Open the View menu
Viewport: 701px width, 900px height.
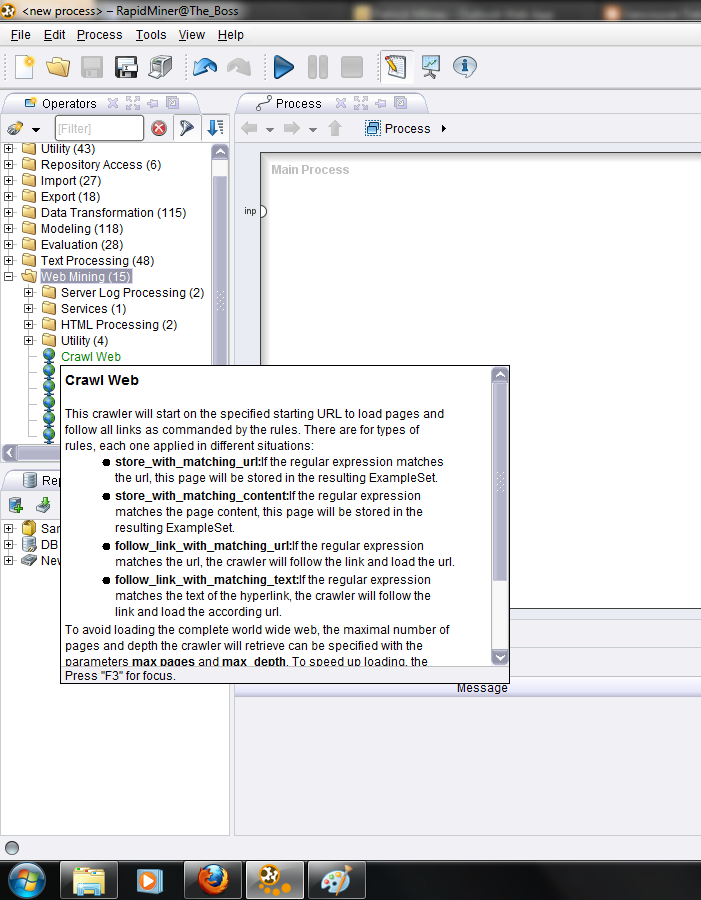[x=192, y=35]
